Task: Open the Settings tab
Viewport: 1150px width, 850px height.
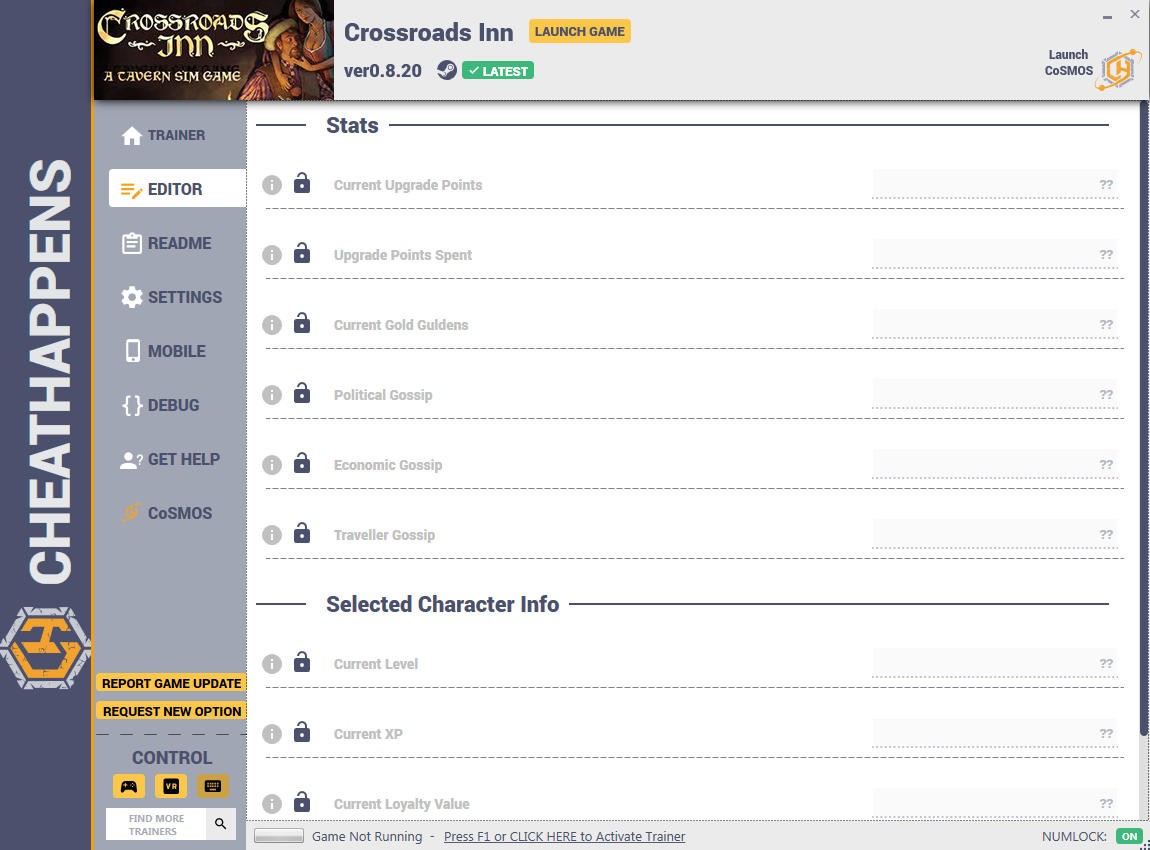Action: [172, 297]
